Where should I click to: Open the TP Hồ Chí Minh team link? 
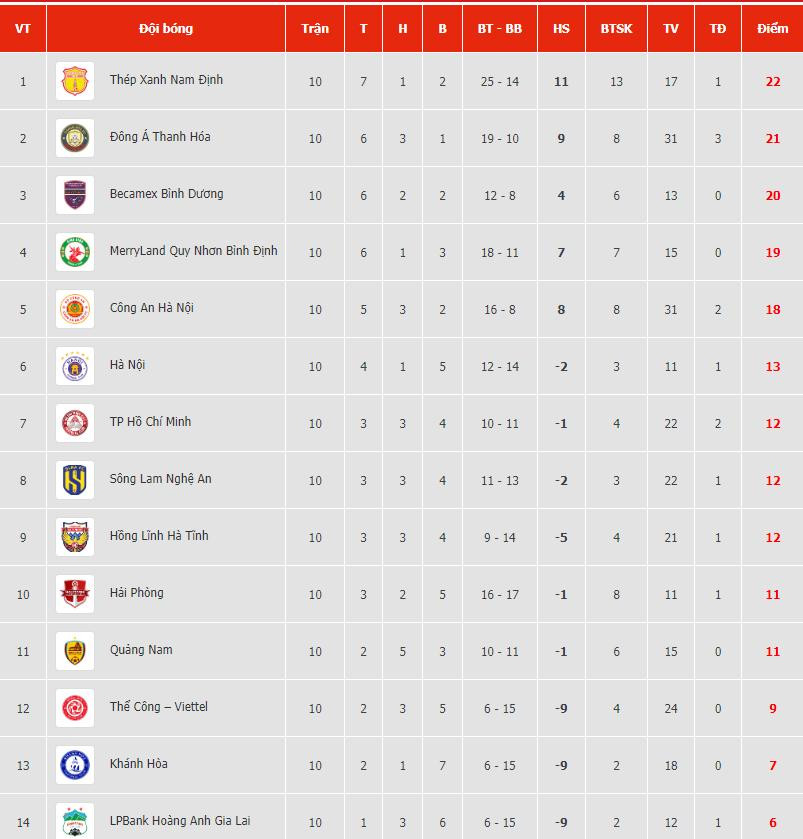(150, 422)
